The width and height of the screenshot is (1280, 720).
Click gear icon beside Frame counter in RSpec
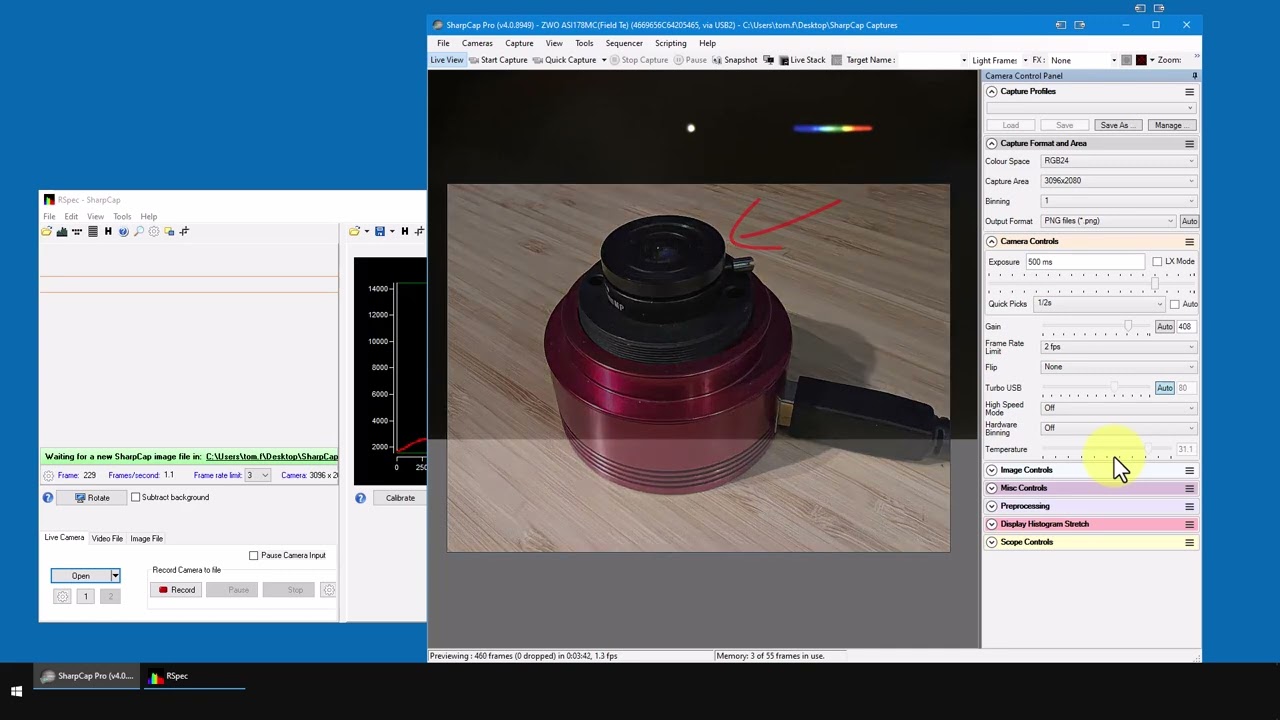tap(48, 476)
